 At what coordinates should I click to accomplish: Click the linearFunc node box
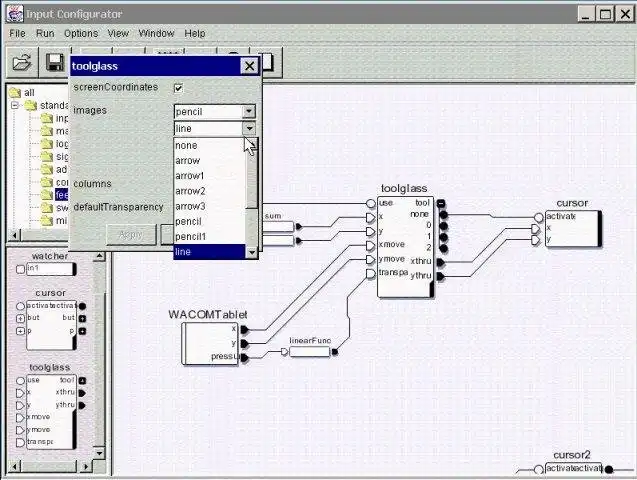coord(309,352)
